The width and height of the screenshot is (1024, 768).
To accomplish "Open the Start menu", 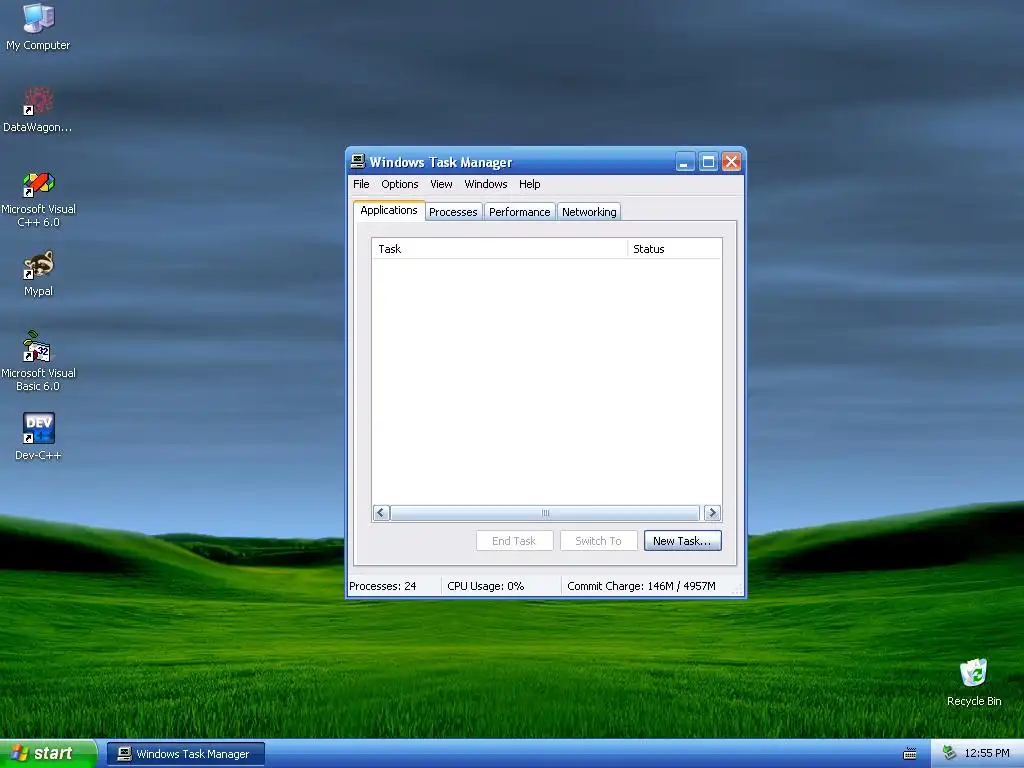I will click(48, 754).
